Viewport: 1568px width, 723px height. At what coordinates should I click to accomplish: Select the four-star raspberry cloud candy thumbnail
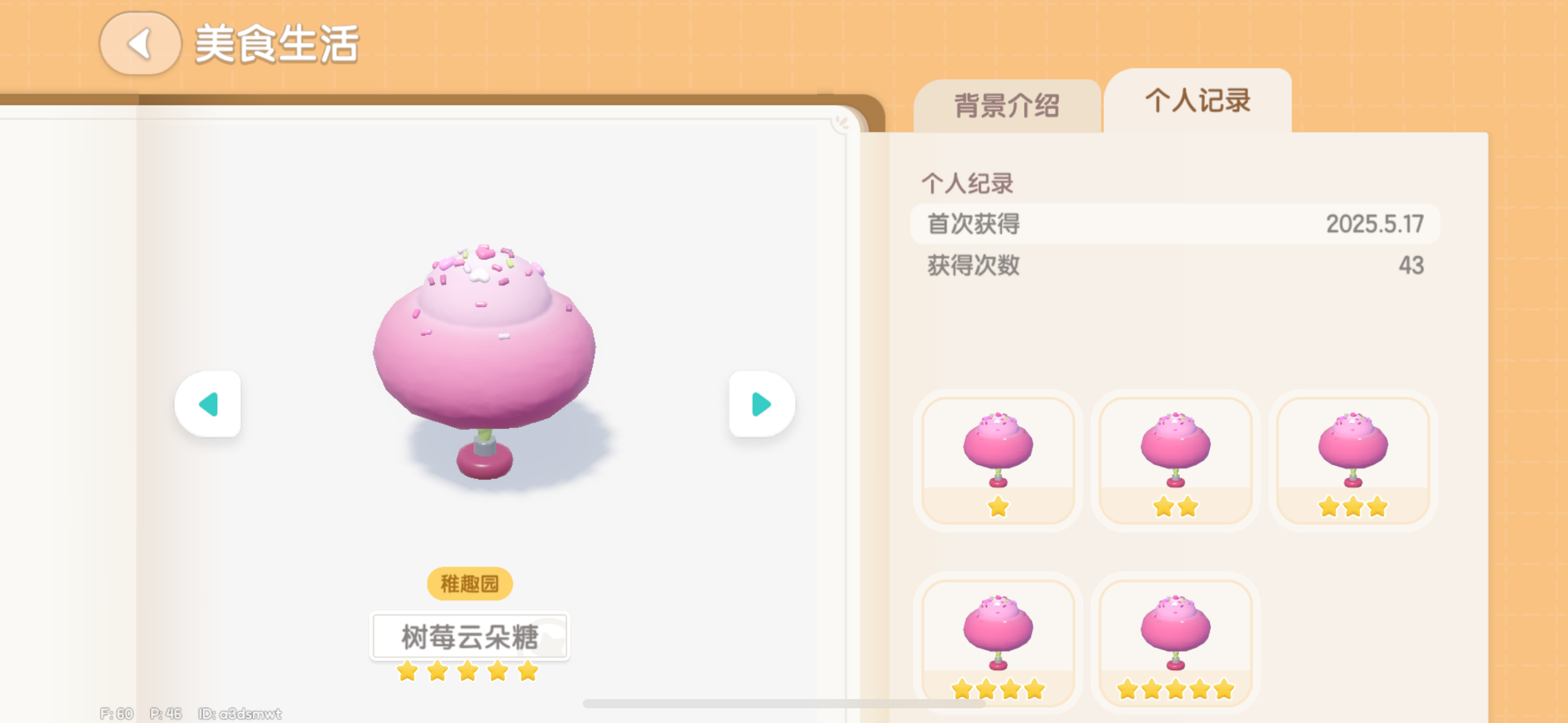998,643
